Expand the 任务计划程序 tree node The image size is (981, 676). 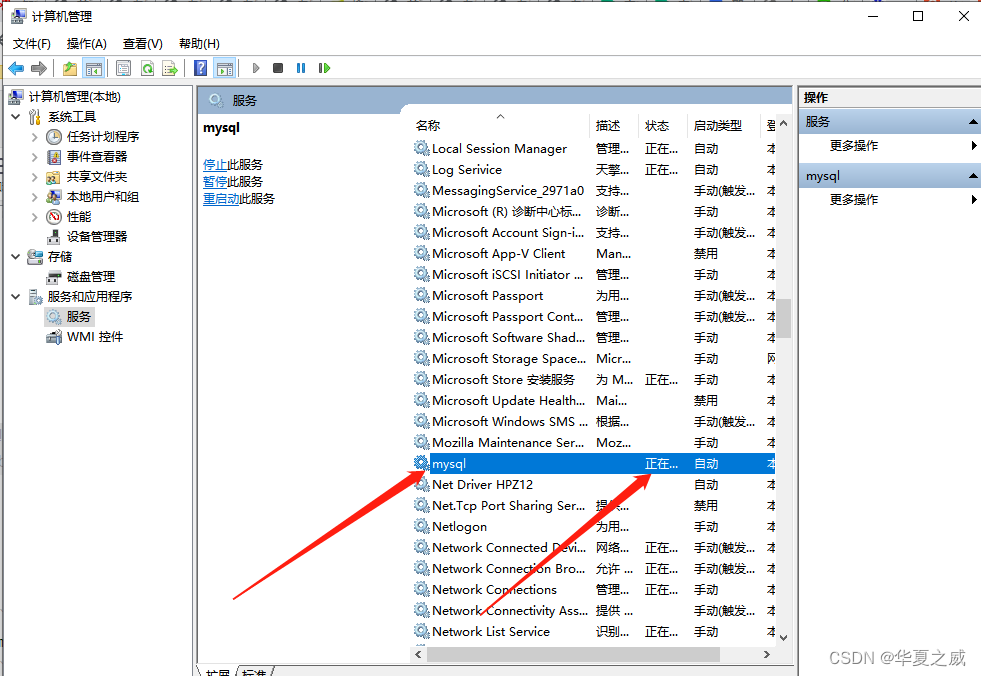pos(35,137)
